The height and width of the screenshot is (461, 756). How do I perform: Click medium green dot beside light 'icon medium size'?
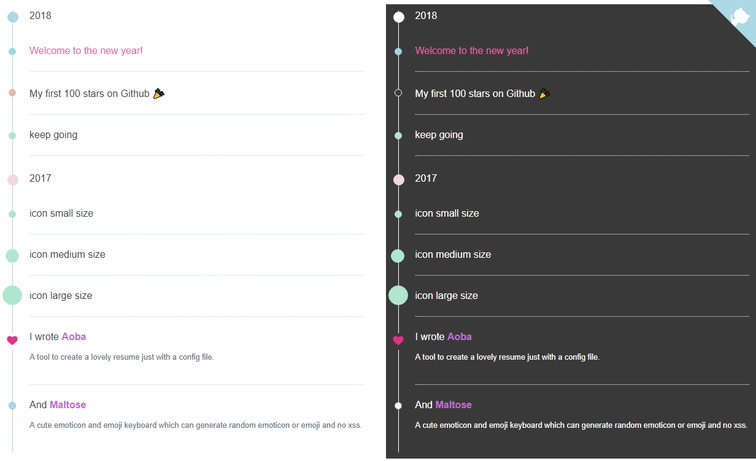[x=12, y=255]
